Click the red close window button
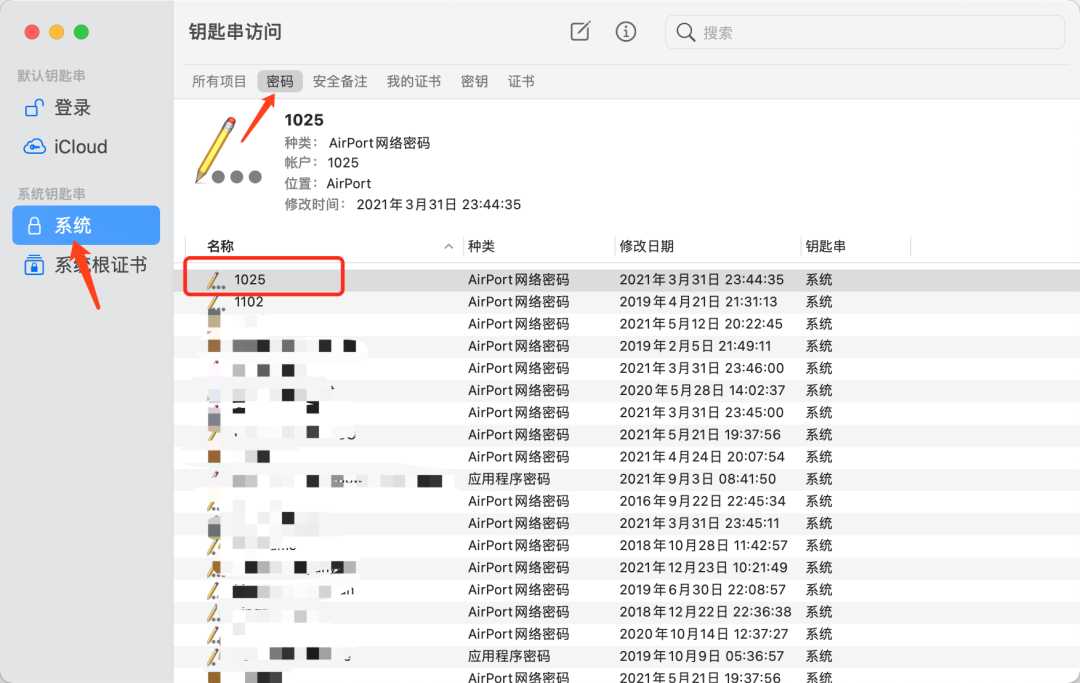Viewport: 1080px width, 683px height. [32, 32]
